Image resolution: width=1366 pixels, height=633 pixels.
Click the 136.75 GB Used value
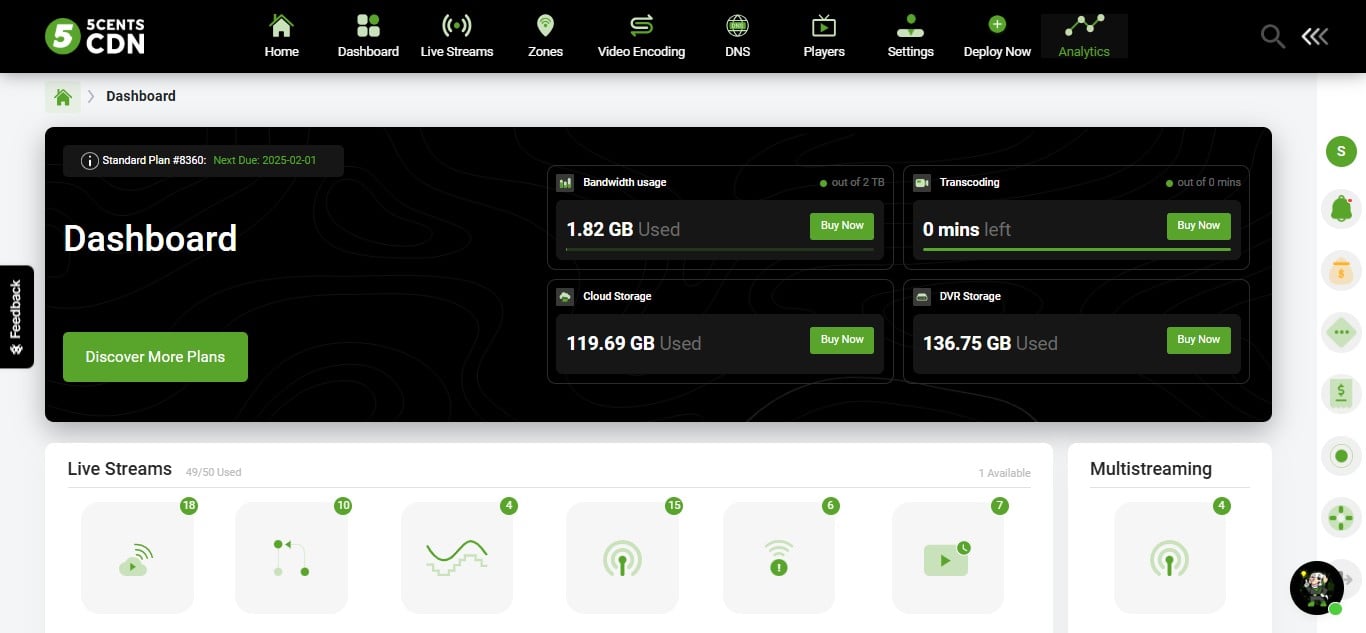pos(990,343)
